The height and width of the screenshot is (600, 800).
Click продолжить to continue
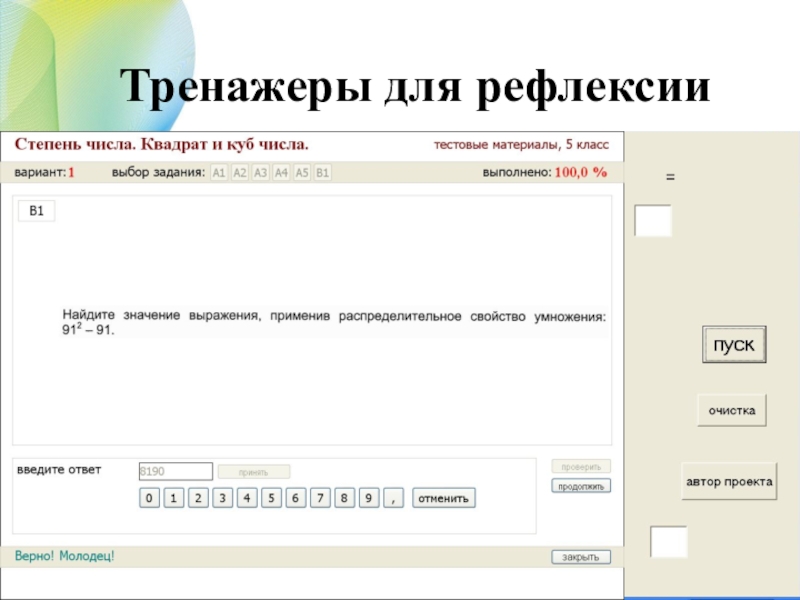(581, 486)
